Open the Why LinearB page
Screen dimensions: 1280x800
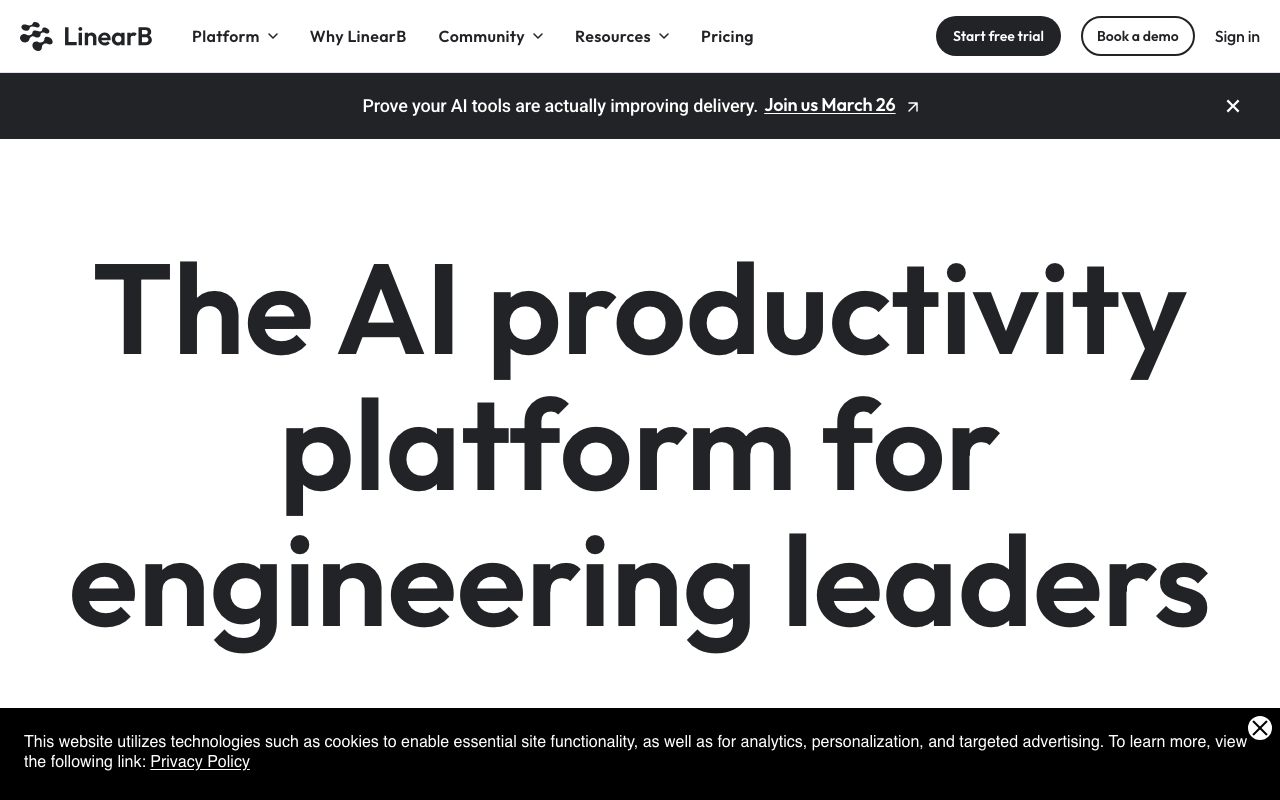(358, 36)
